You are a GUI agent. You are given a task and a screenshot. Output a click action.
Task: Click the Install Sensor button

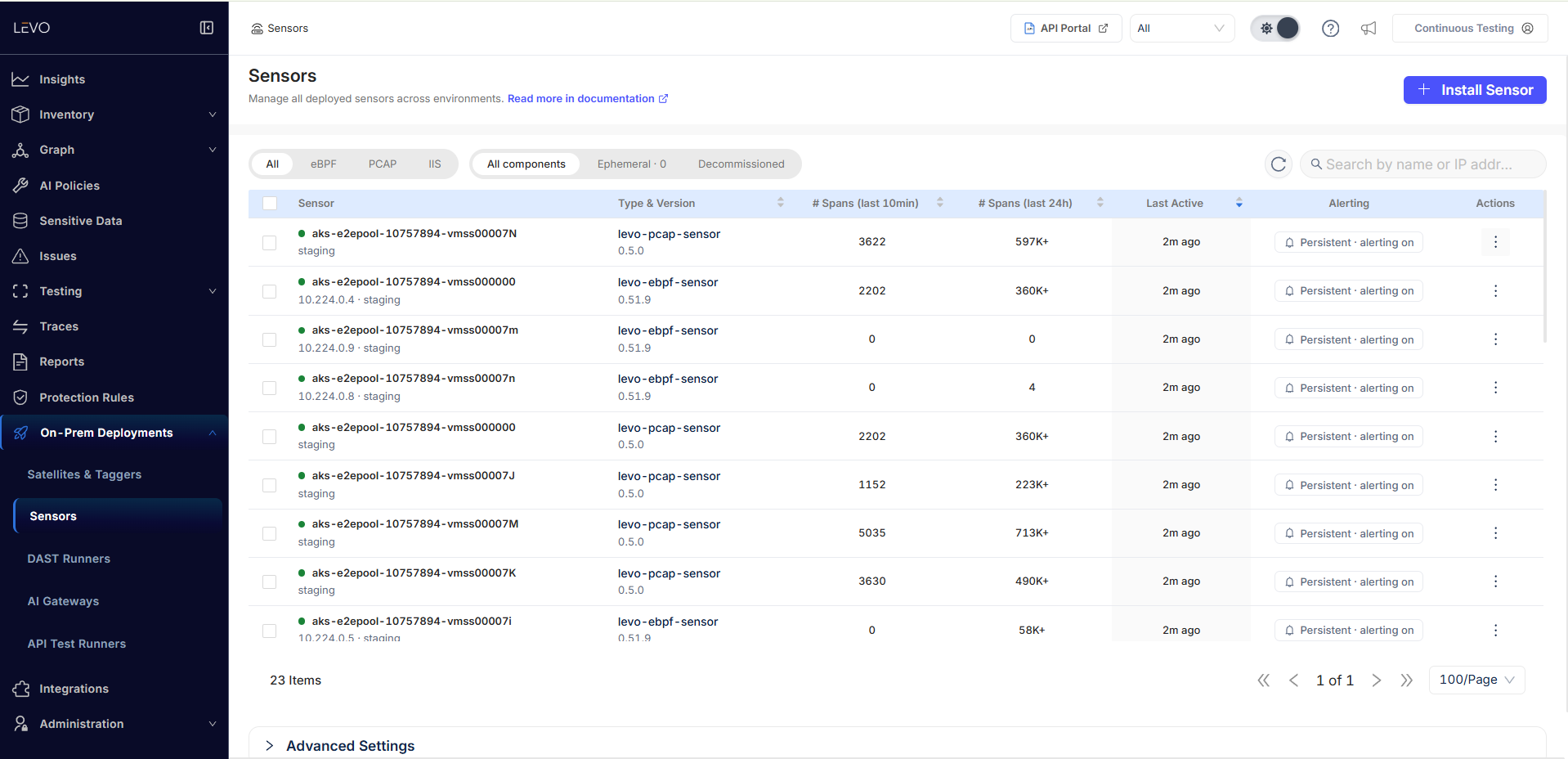tap(1475, 90)
